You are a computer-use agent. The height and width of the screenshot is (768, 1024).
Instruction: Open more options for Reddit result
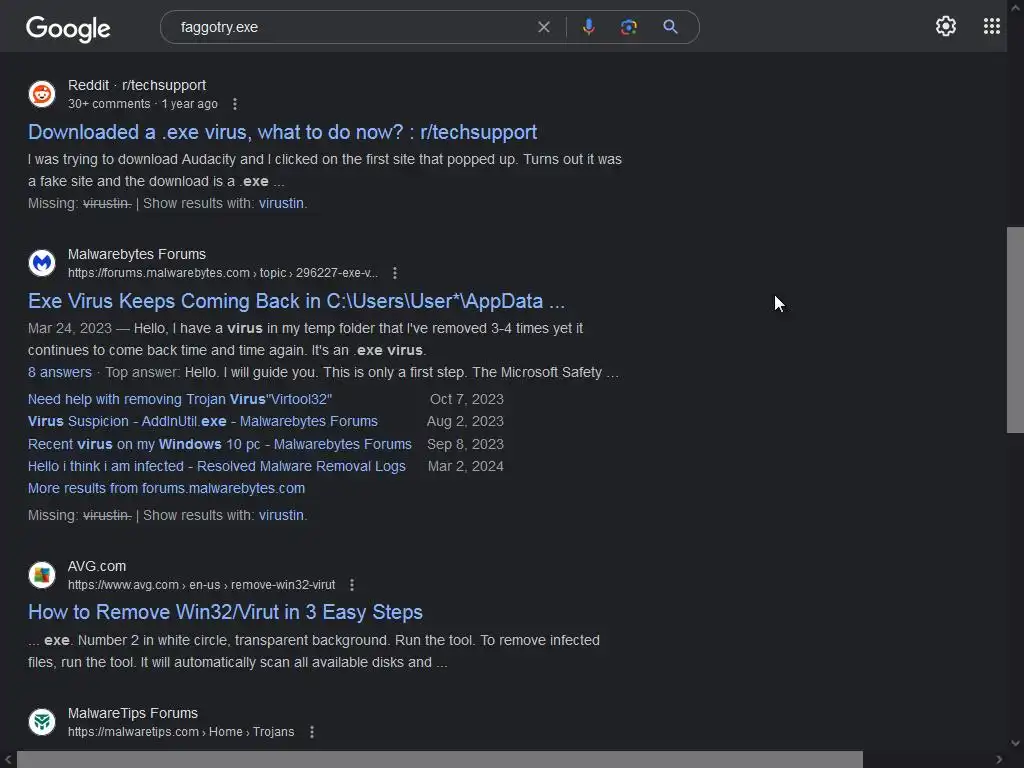(235, 104)
